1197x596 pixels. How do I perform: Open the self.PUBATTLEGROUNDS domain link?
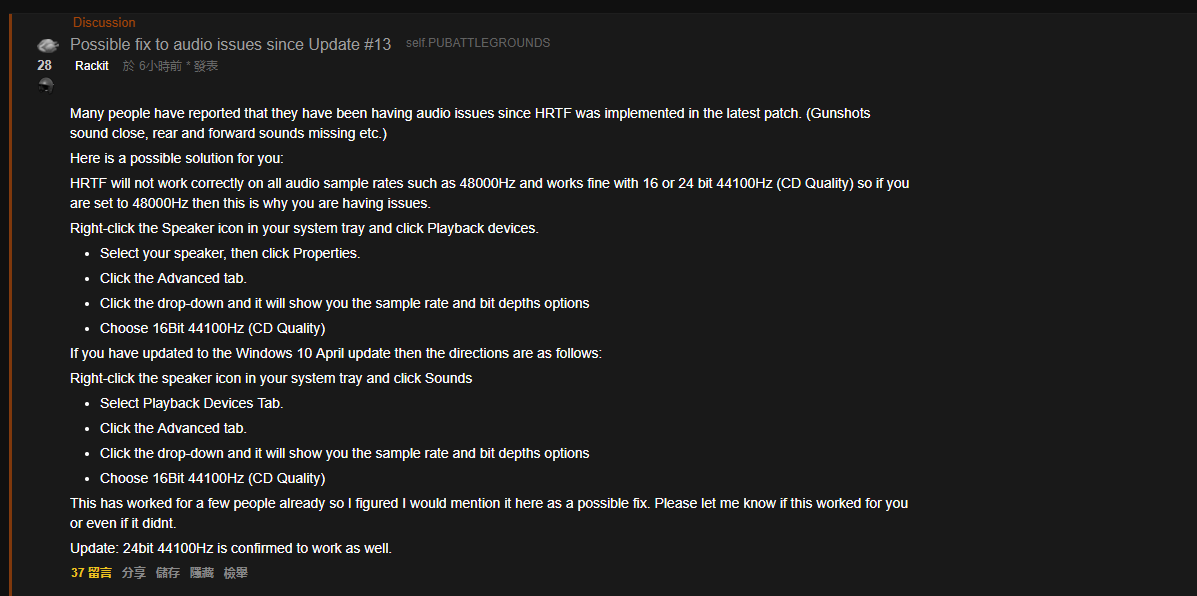[478, 43]
